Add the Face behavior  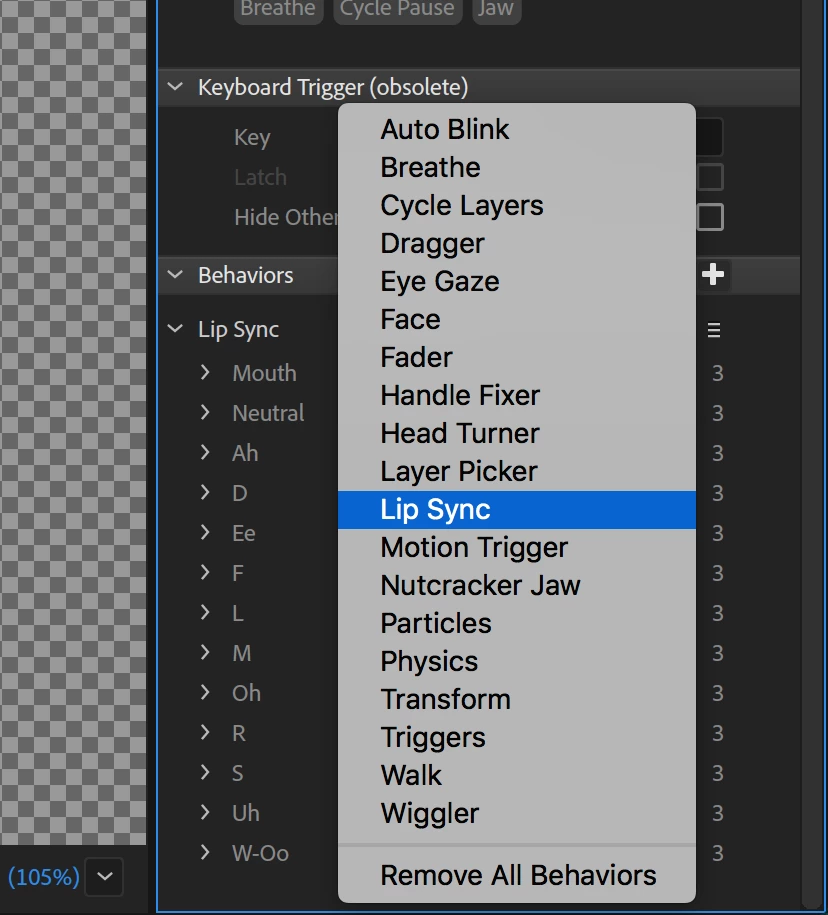(x=516, y=319)
